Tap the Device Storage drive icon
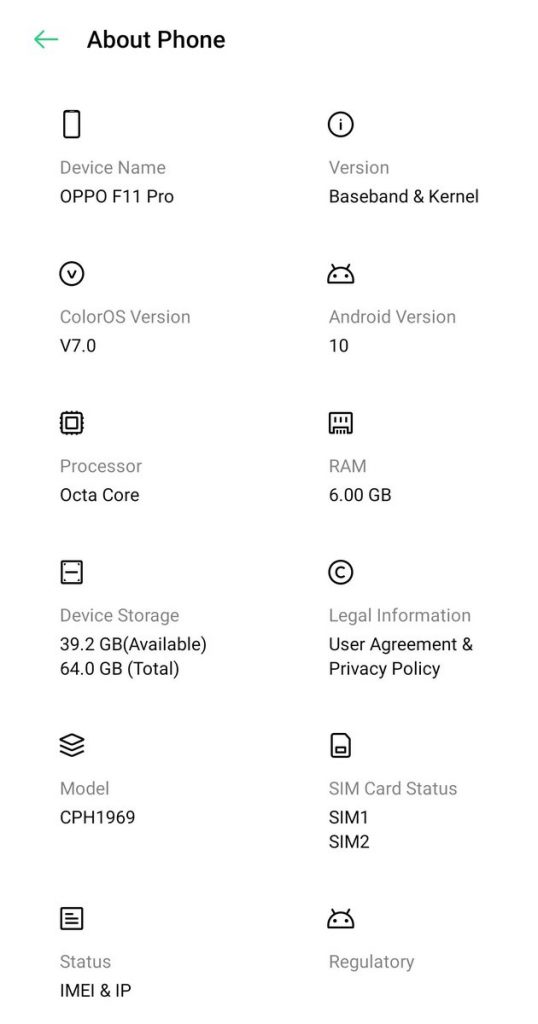Screen dimensions: 538x1024 72,573
